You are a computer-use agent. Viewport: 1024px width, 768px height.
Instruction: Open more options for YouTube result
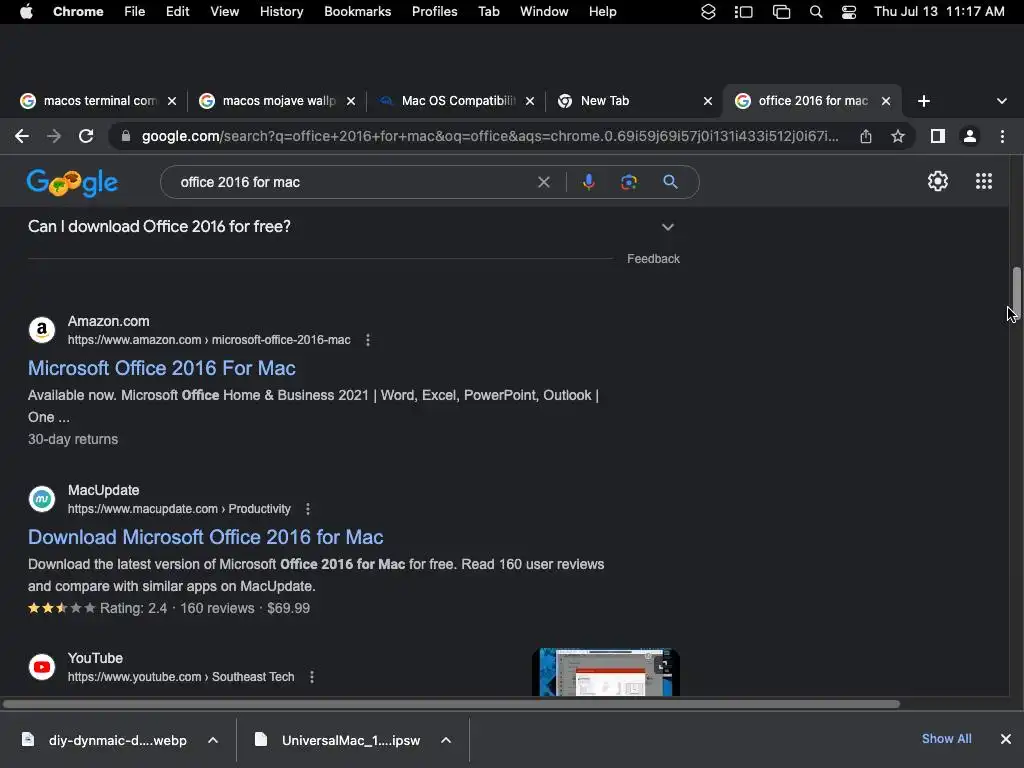coord(312,677)
